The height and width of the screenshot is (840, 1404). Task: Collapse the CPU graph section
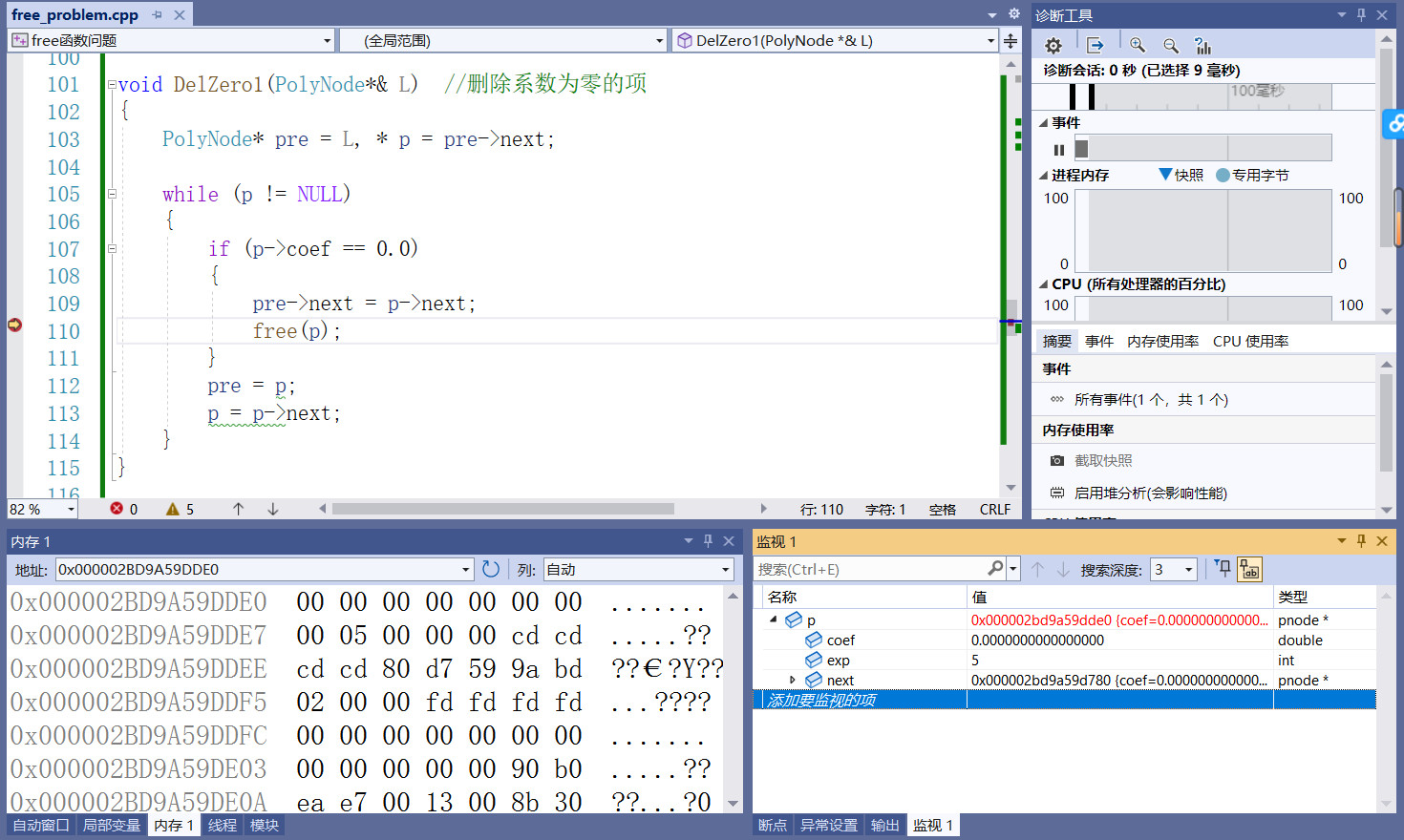point(1044,284)
